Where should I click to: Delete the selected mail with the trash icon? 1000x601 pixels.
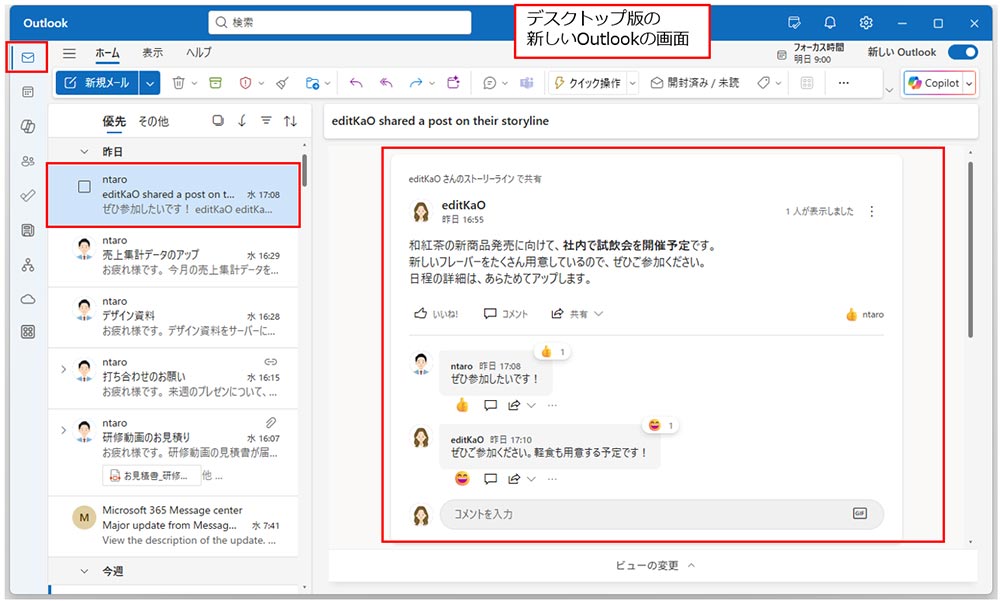(x=180, y=84)
